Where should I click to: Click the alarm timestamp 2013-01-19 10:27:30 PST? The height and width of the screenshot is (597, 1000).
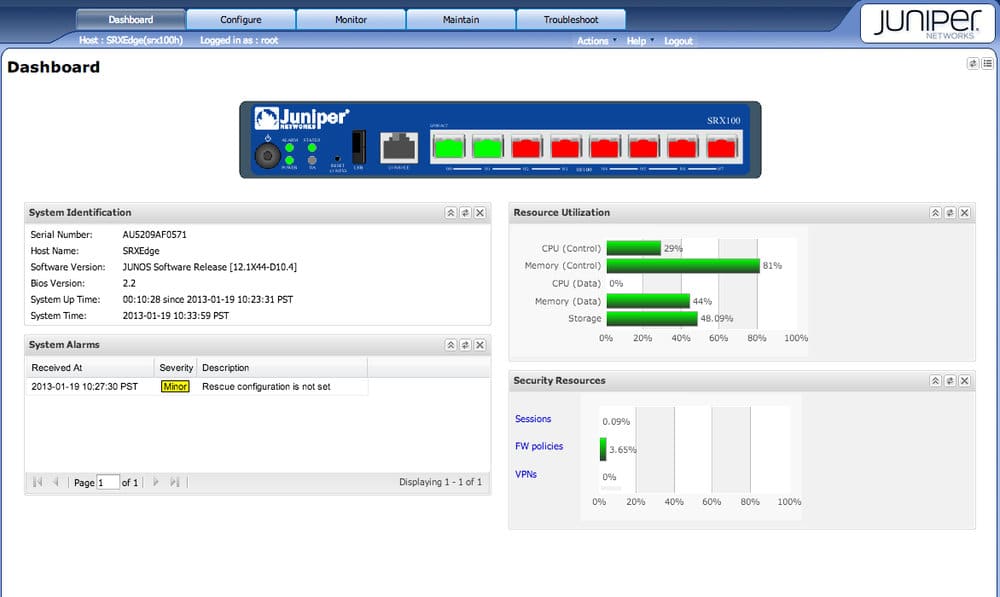tap(84, 387)
